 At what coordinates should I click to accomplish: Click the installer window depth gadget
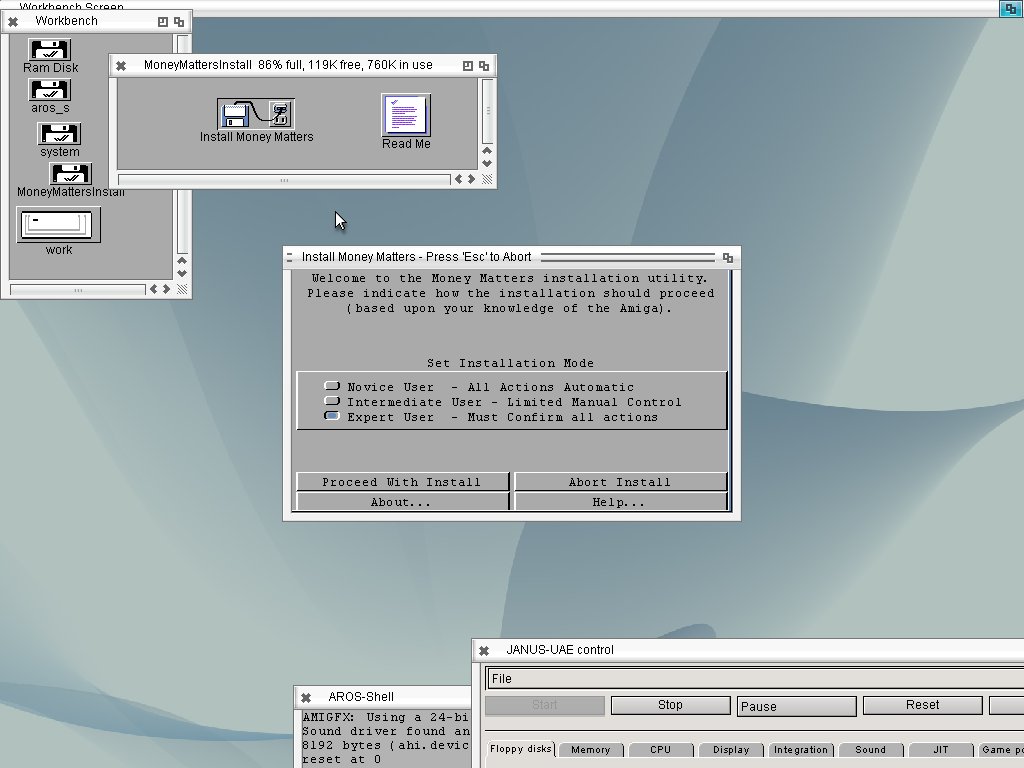click(x=728, y=257)
